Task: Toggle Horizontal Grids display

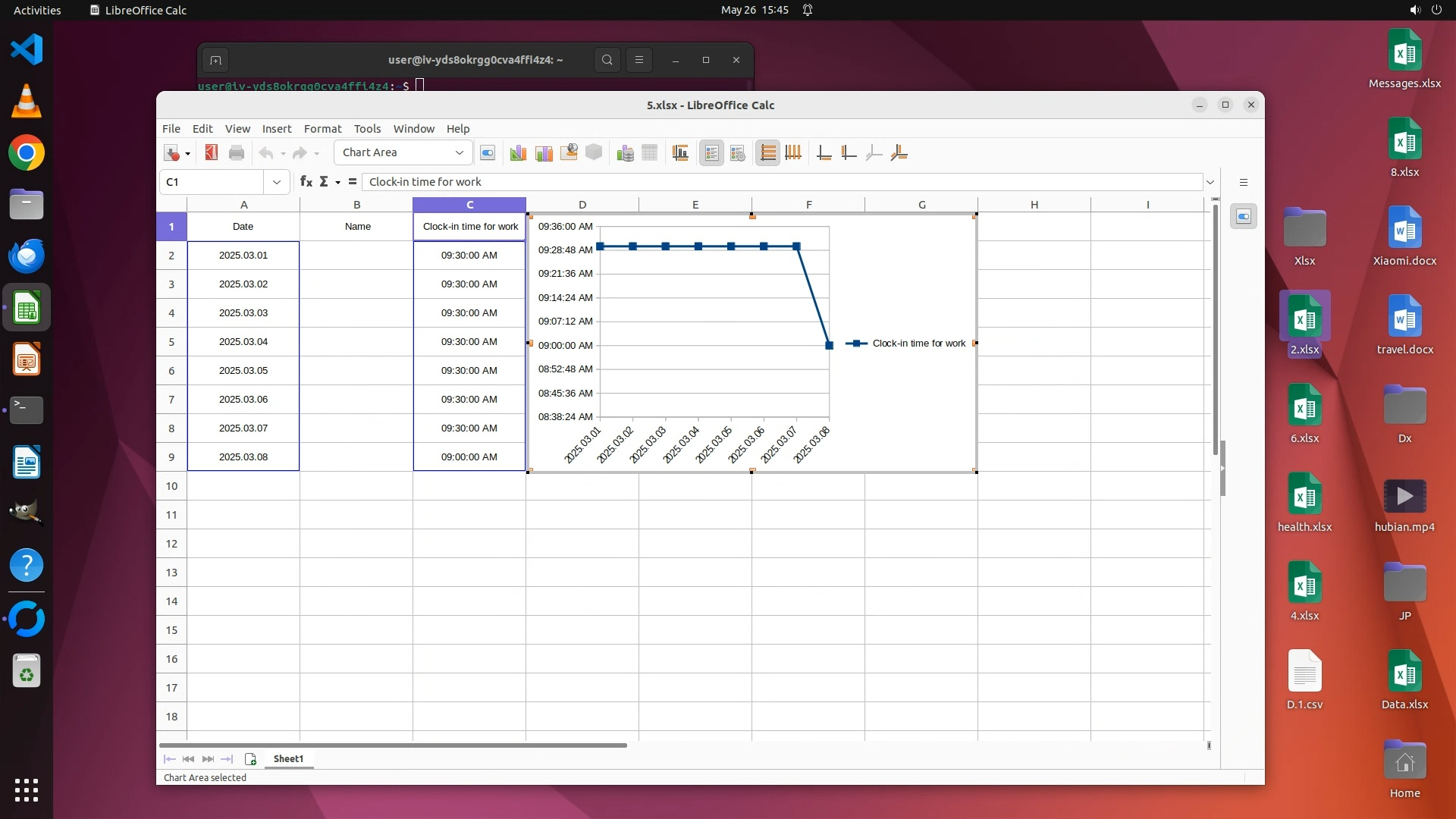Action: pyautogui.click(x=767, y=153)
